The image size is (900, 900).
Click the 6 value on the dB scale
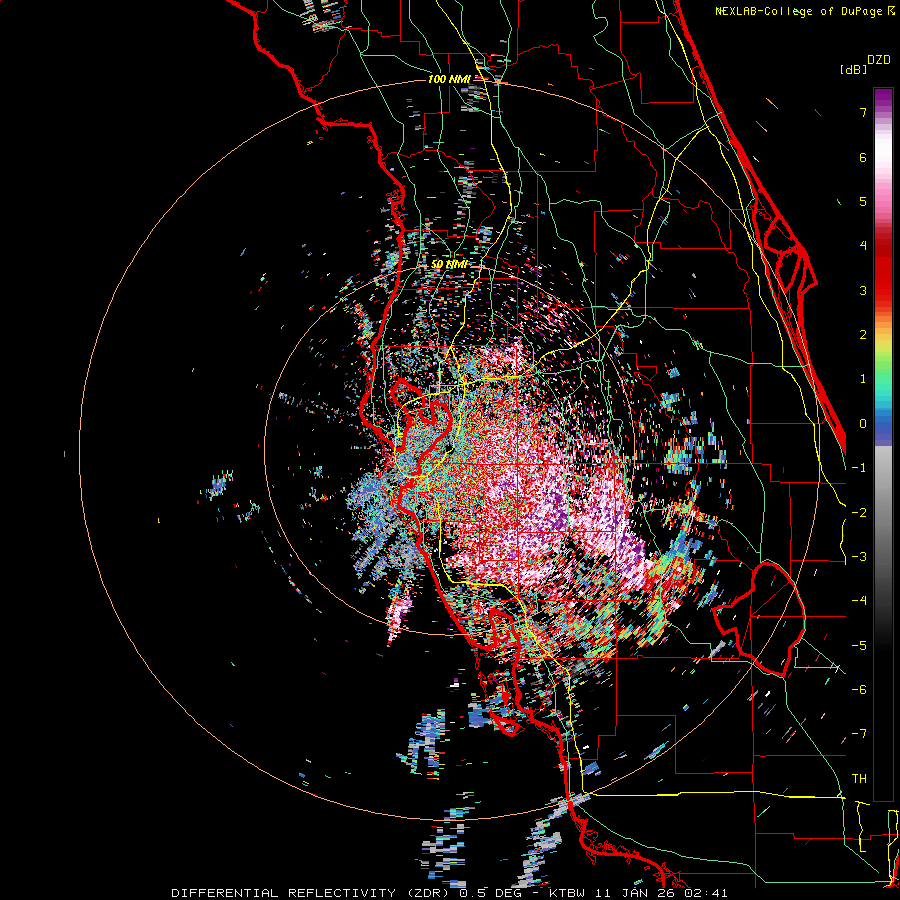[863, 157]
